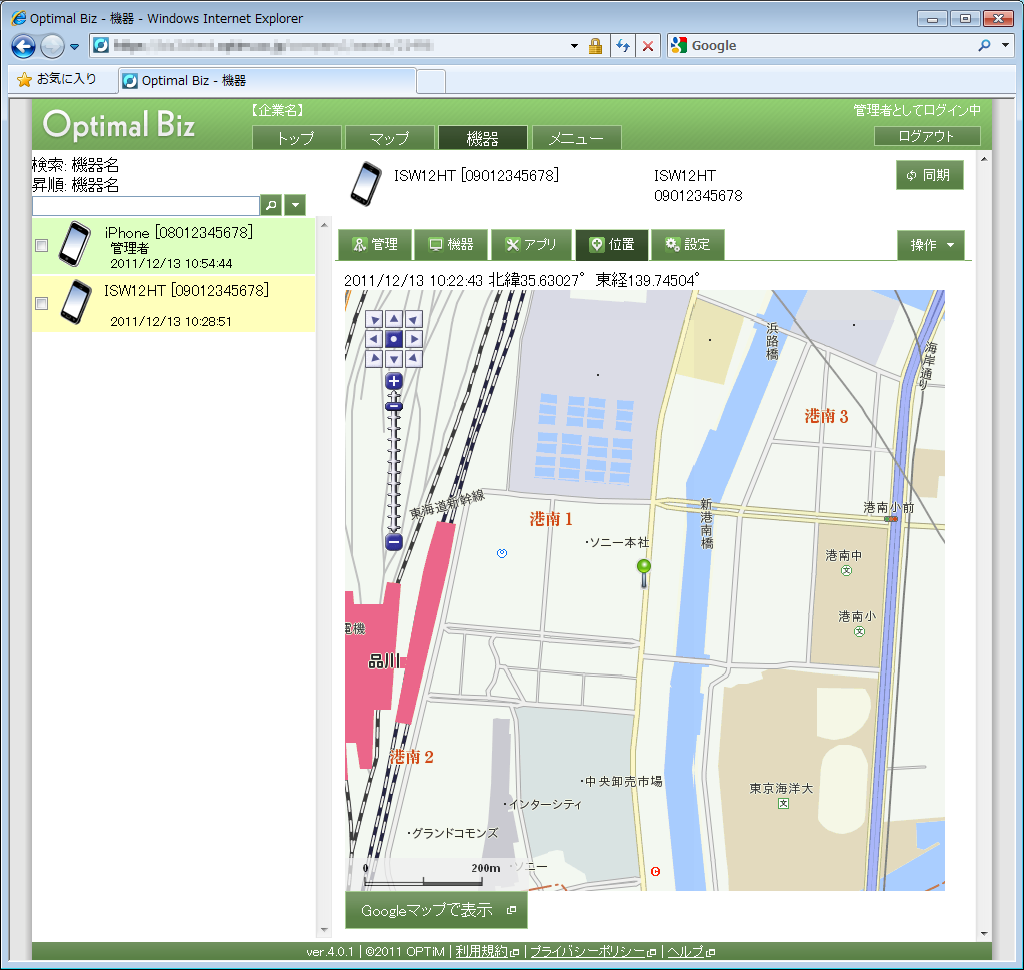
Task: Select the Optimal Biz browser tab
Action: click(267, 80)
